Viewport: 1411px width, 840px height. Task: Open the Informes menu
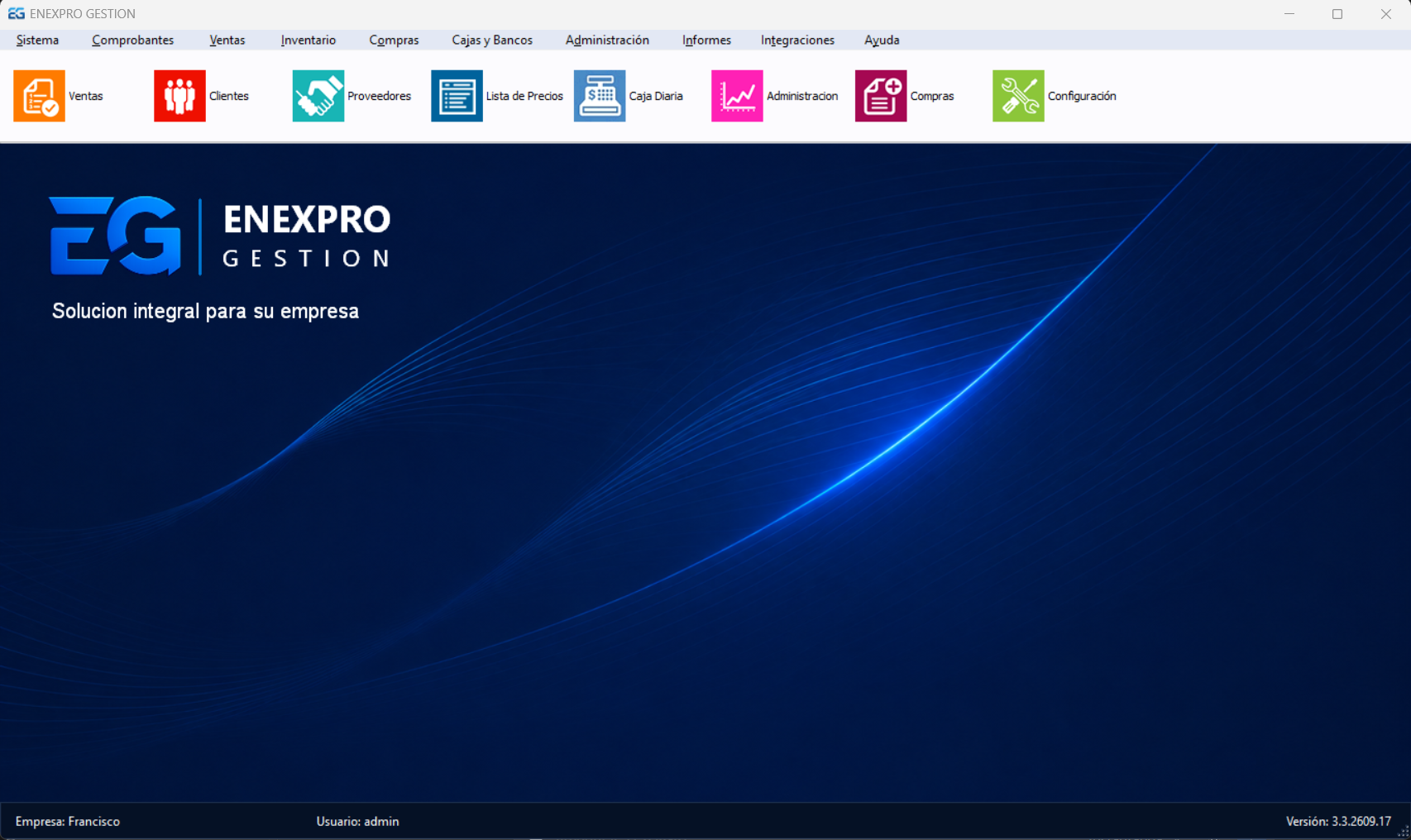pos(706,40)
